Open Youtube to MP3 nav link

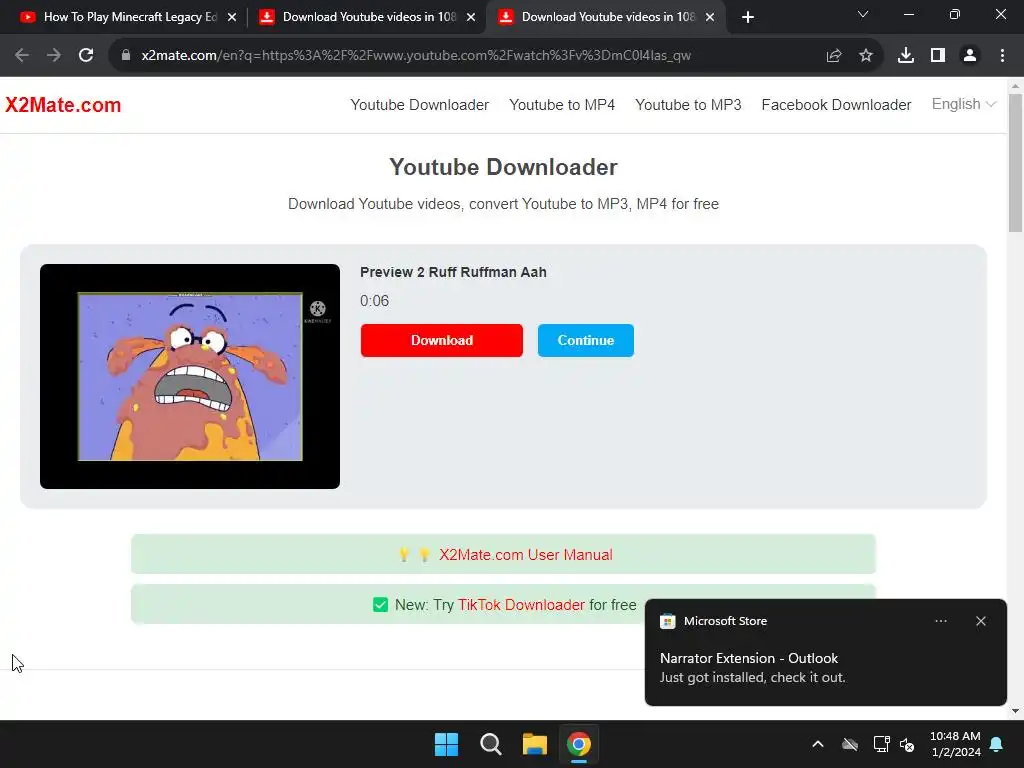(688, 104)
